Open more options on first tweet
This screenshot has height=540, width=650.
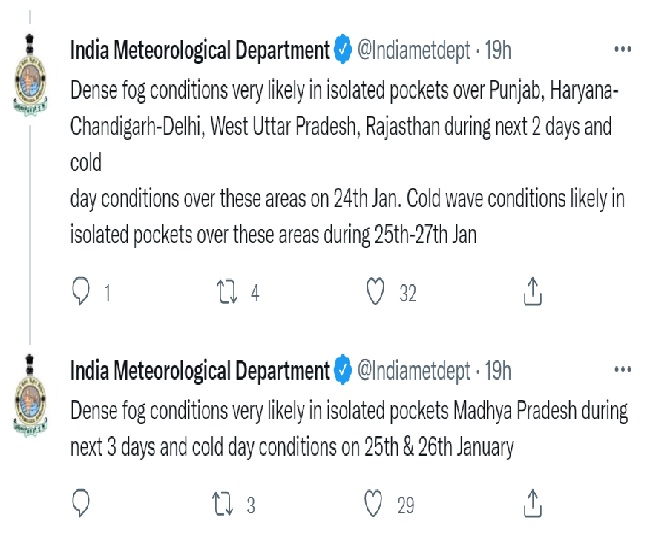622,49
